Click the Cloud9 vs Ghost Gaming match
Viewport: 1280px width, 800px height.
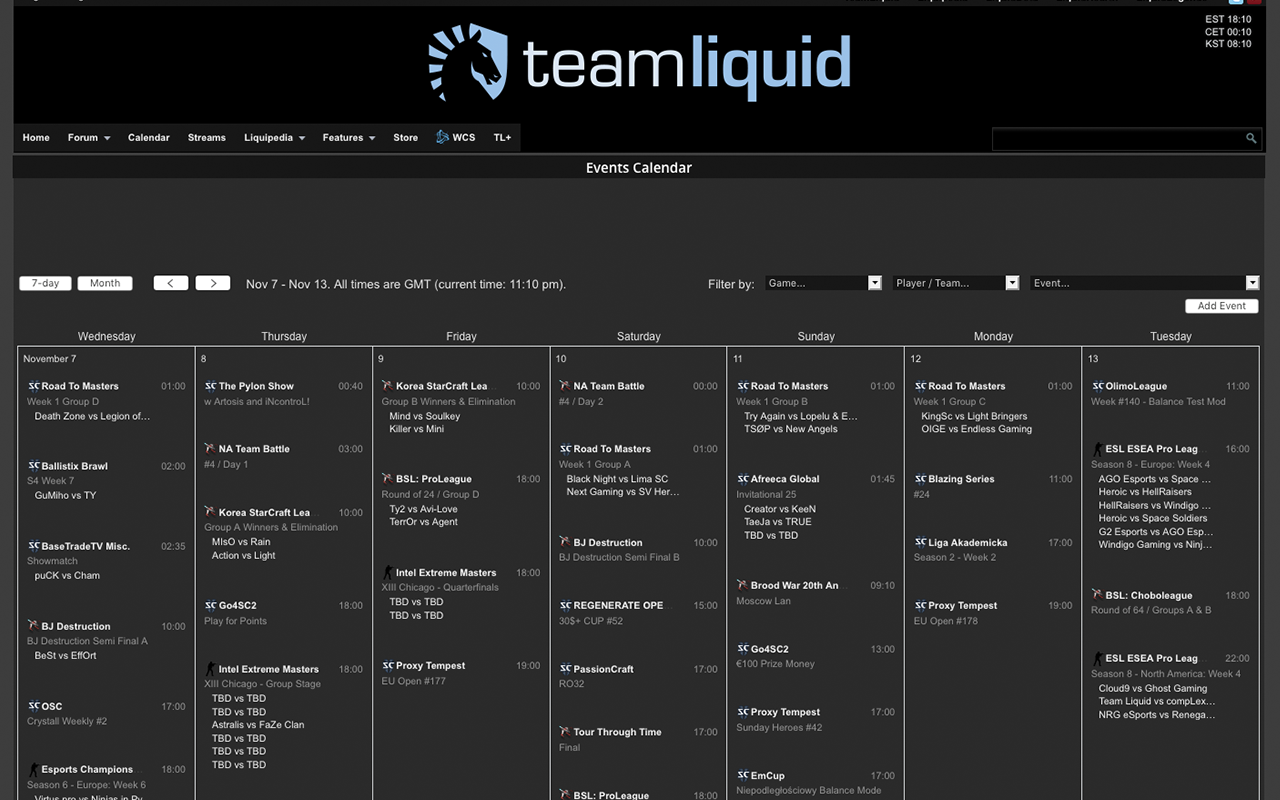click(x=1153, y=688)
